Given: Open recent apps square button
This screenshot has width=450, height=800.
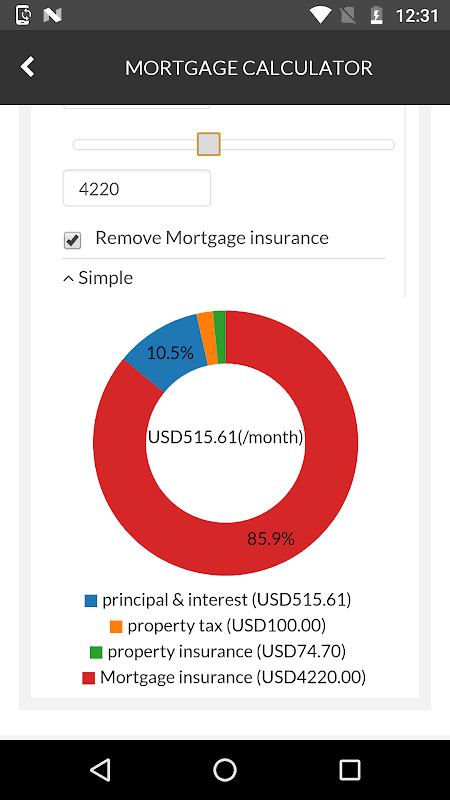Looking at the screenshot, I should point(350,769).
